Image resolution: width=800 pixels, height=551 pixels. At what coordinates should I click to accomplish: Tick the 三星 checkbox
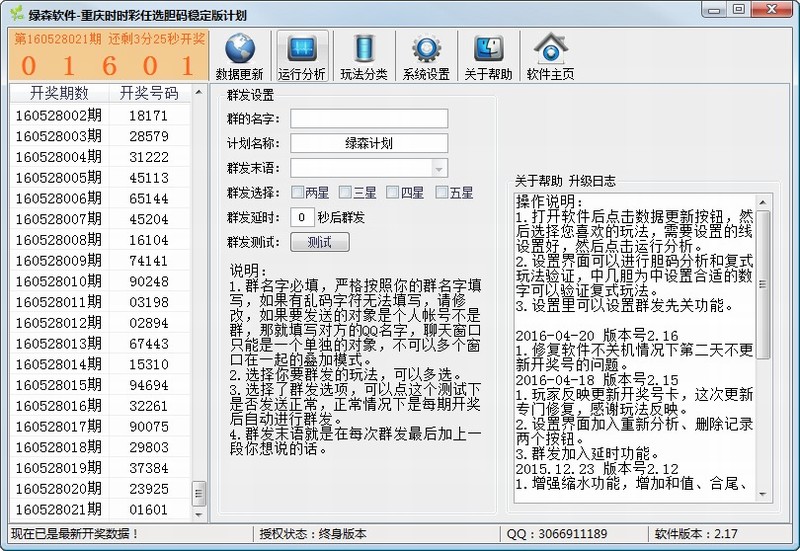(x=346, y=192)
